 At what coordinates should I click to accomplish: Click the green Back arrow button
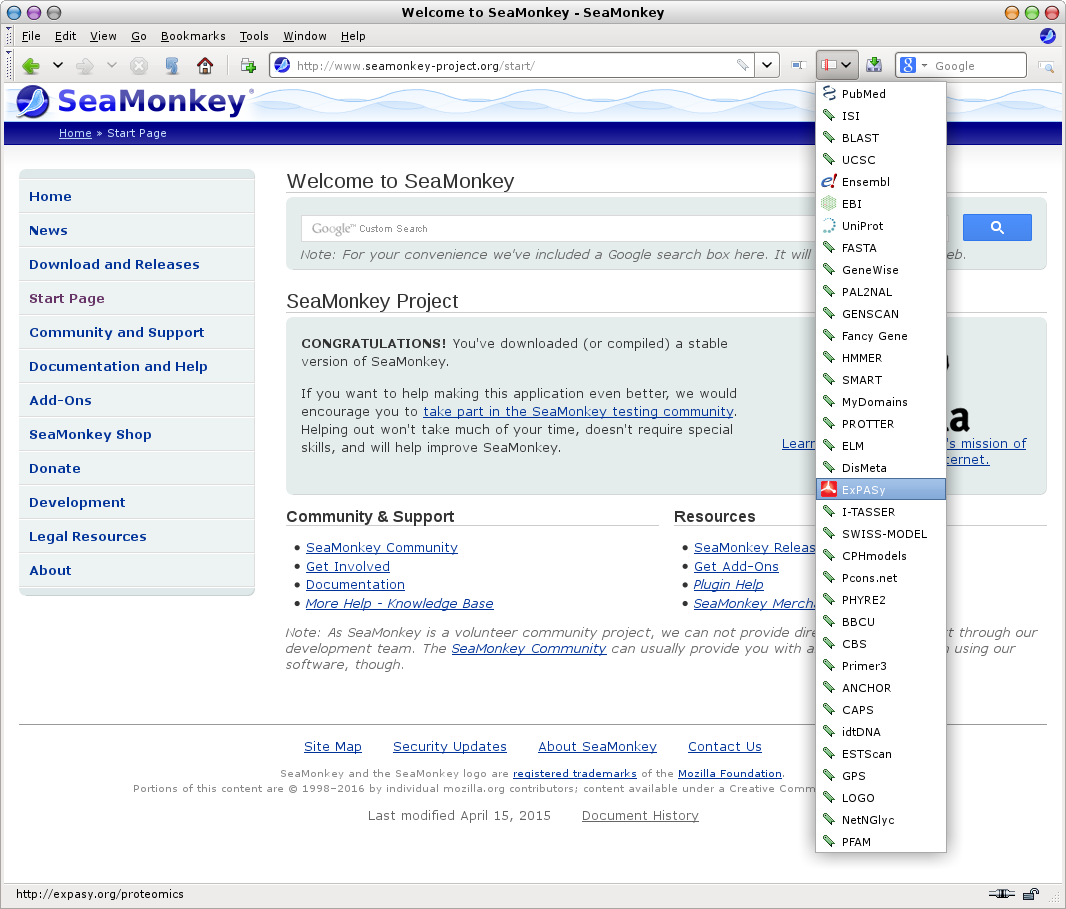pos(31,66)
